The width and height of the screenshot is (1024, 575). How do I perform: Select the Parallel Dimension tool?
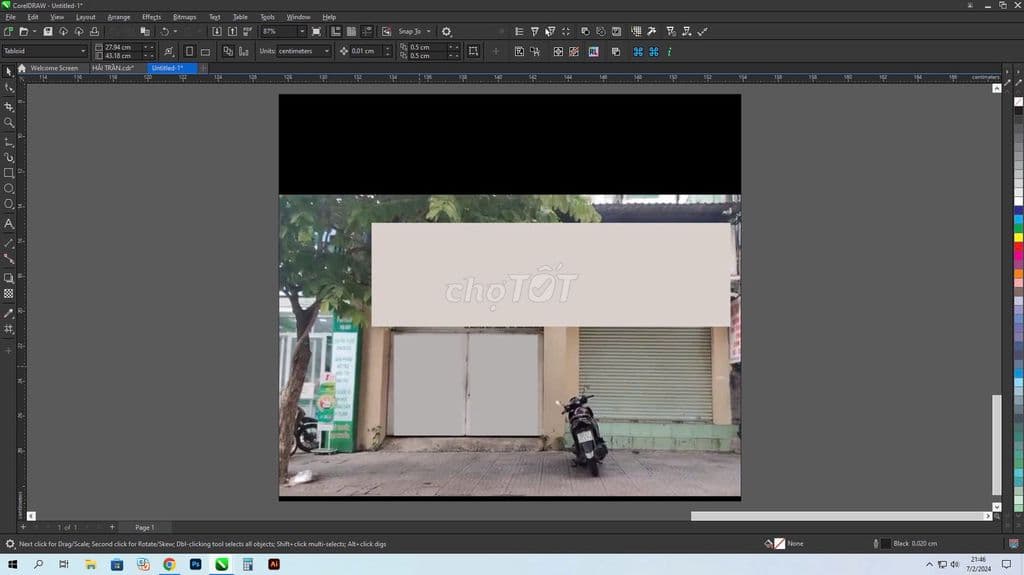point(8,243)
